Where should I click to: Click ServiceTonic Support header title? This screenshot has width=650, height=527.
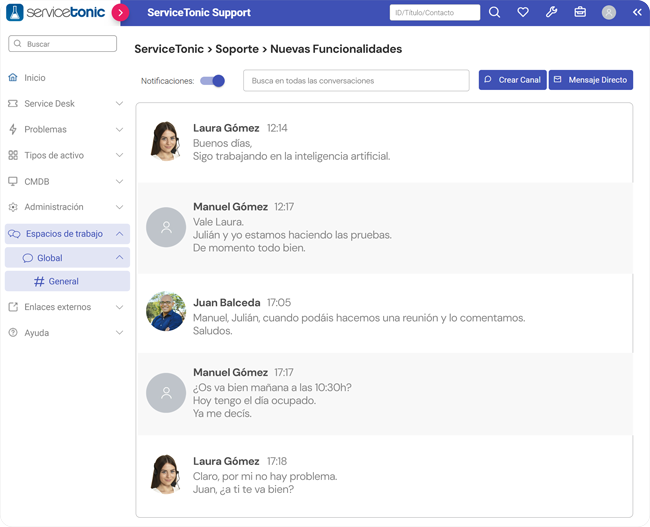coord(199,12)
